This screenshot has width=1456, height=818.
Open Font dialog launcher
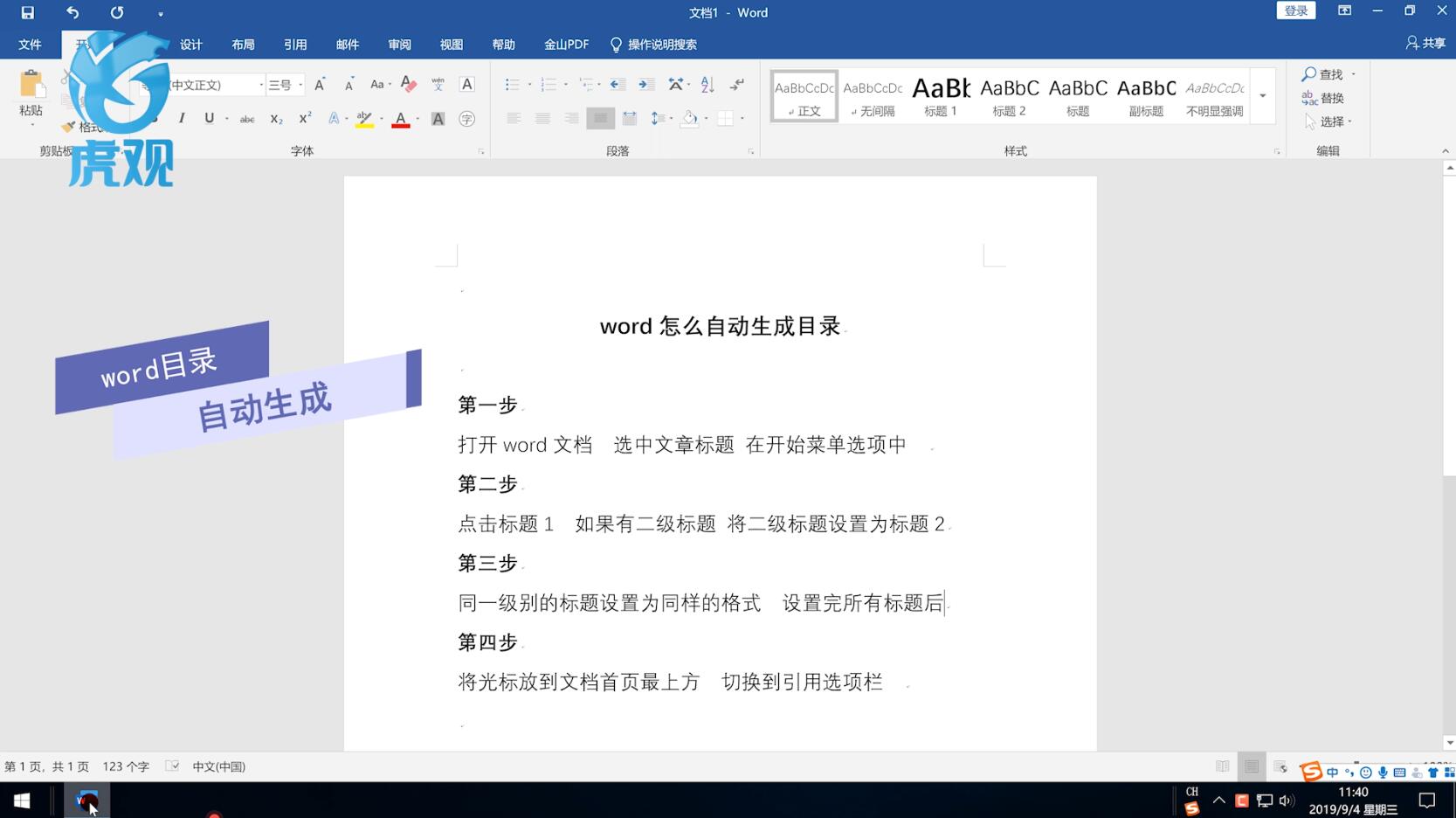(x=481, y=152)
